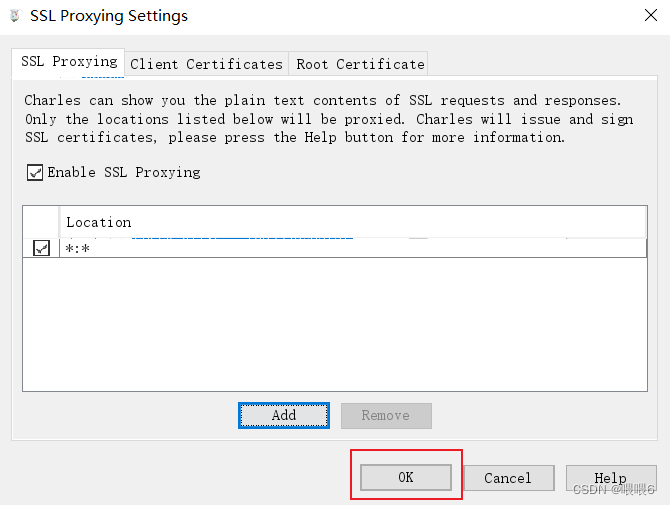Click the Charles description paragraph text
Viewport: 670px width, 505px height.
coord(322,119)
